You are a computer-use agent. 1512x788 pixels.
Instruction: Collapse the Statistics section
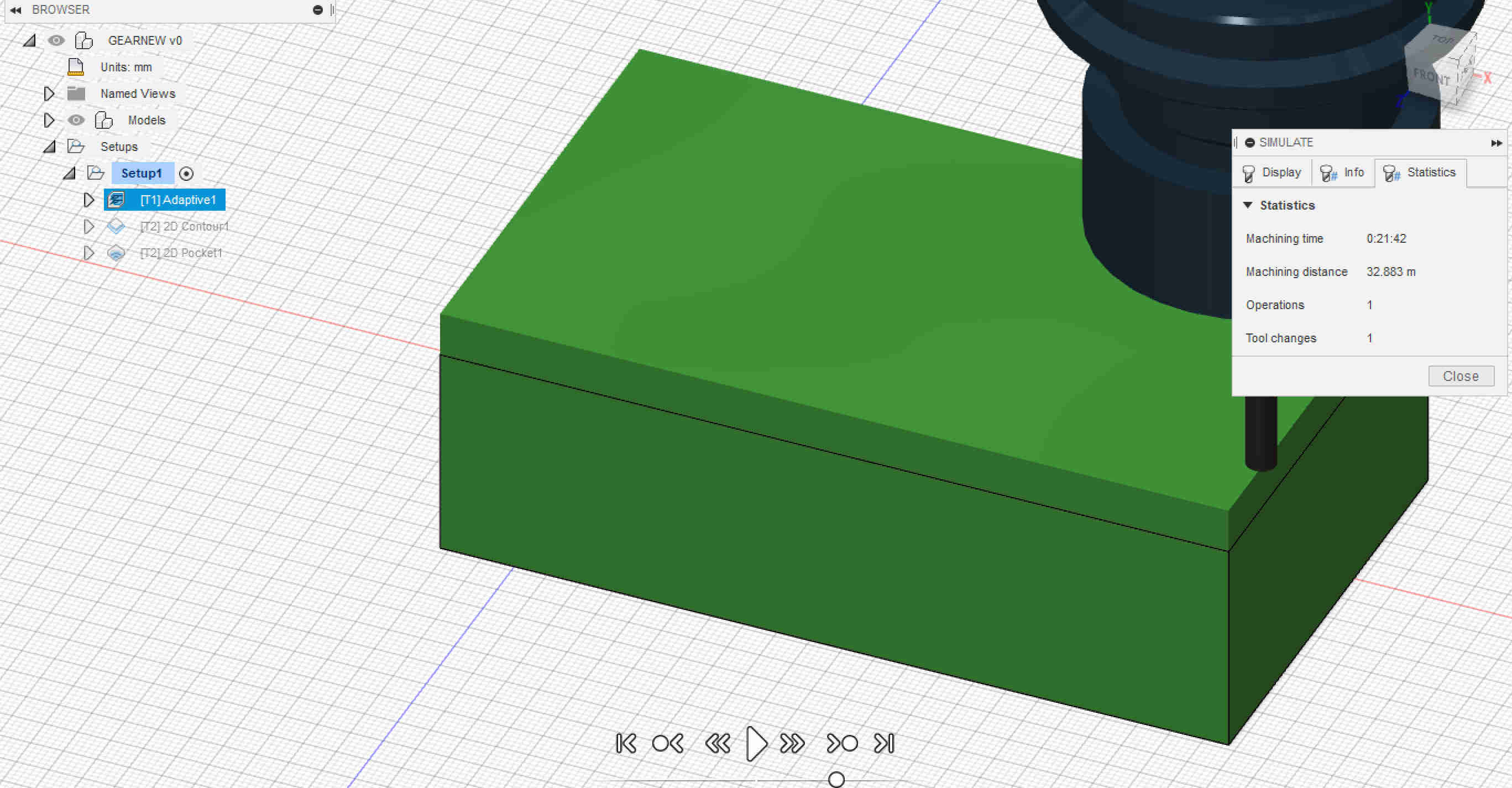tap(1248, 205)
